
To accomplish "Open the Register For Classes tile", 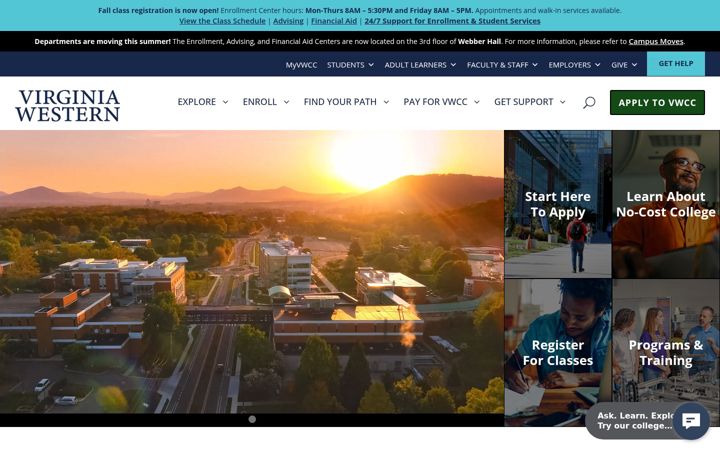I will click(x=558, y=353).
